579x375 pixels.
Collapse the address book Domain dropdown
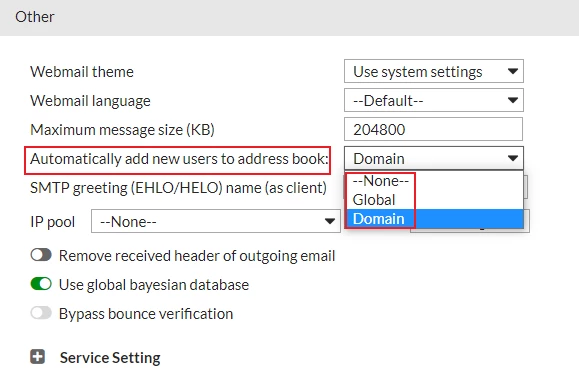[434, 158]
